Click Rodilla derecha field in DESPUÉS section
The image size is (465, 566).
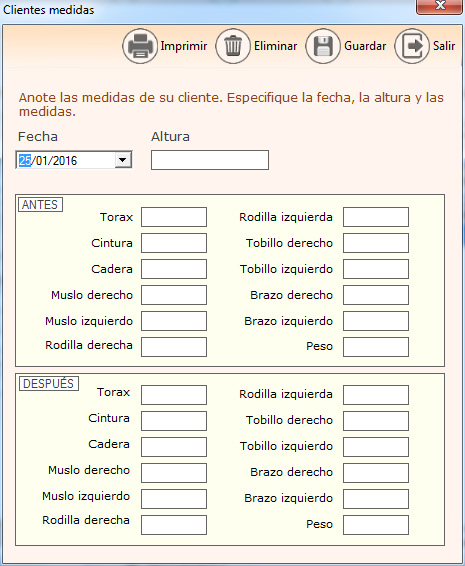click(x=174, y=525)
